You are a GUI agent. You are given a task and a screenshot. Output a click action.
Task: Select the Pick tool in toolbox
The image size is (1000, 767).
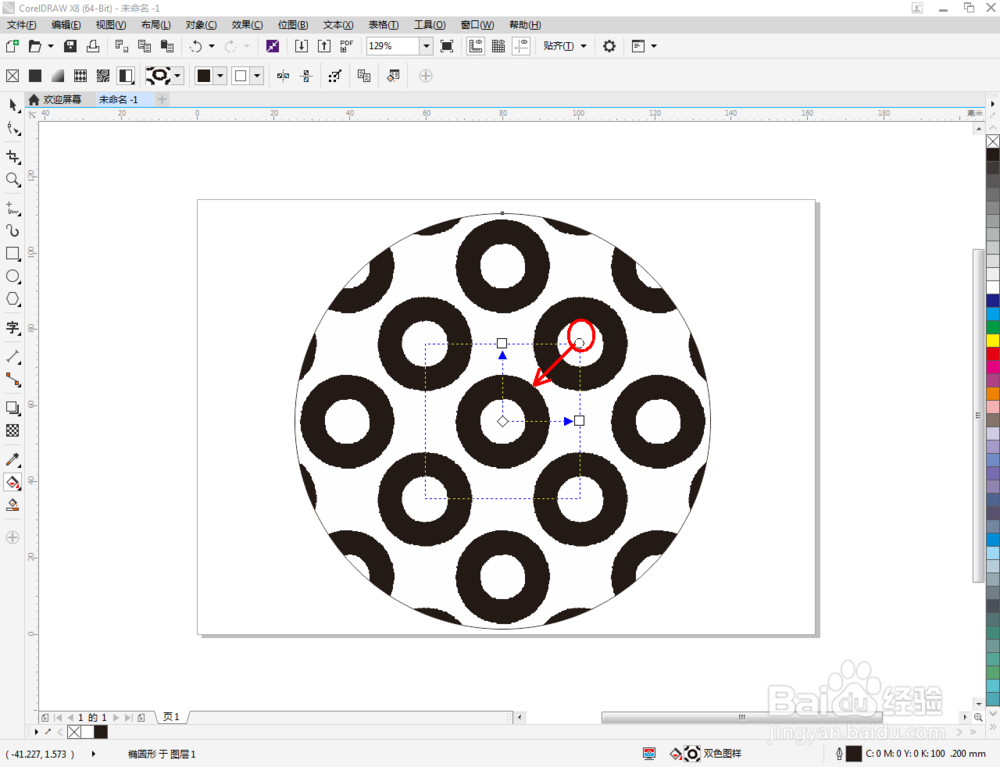tap(13, 105)
